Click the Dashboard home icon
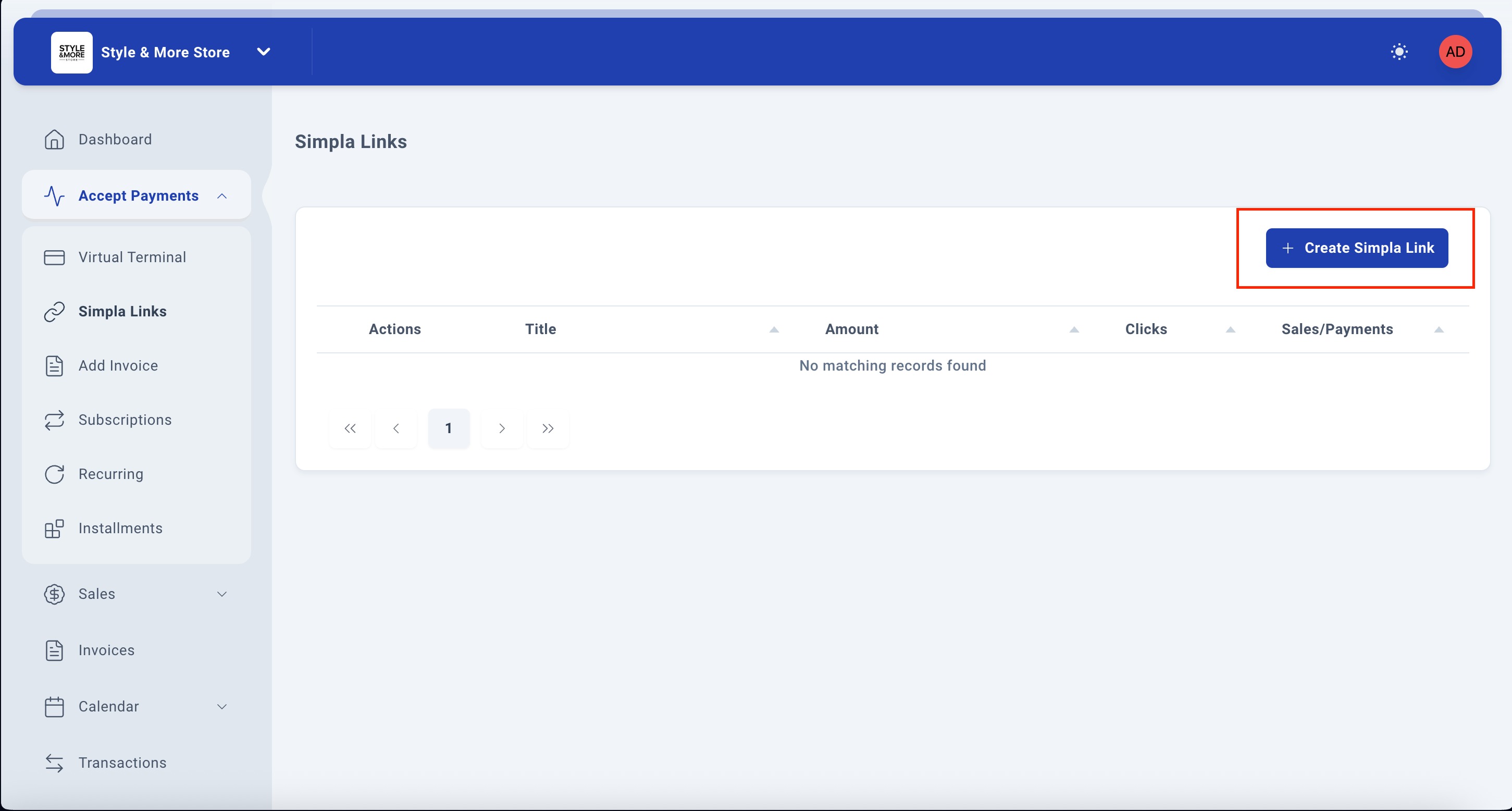Image resolution: width=1512 pixels, height=811 pixels. click(54, 140)
